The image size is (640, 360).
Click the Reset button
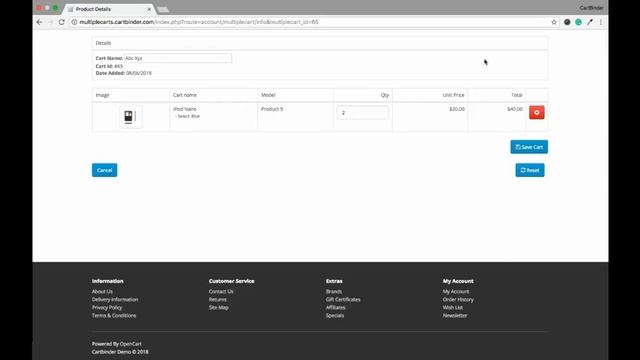click(x=530, y=170)
